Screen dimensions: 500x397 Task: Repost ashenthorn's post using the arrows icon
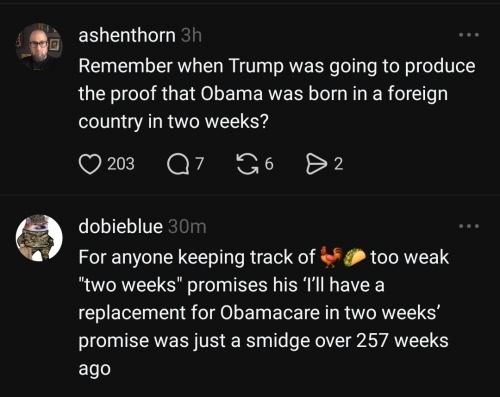point(248,164)
